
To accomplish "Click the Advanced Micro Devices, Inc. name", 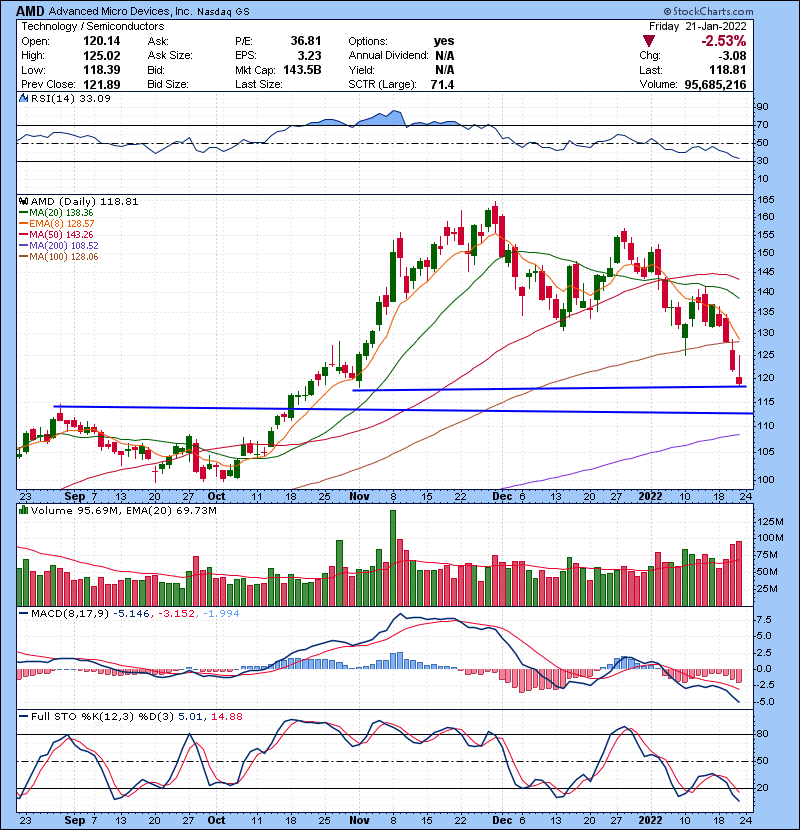I will tap(121, 11).
